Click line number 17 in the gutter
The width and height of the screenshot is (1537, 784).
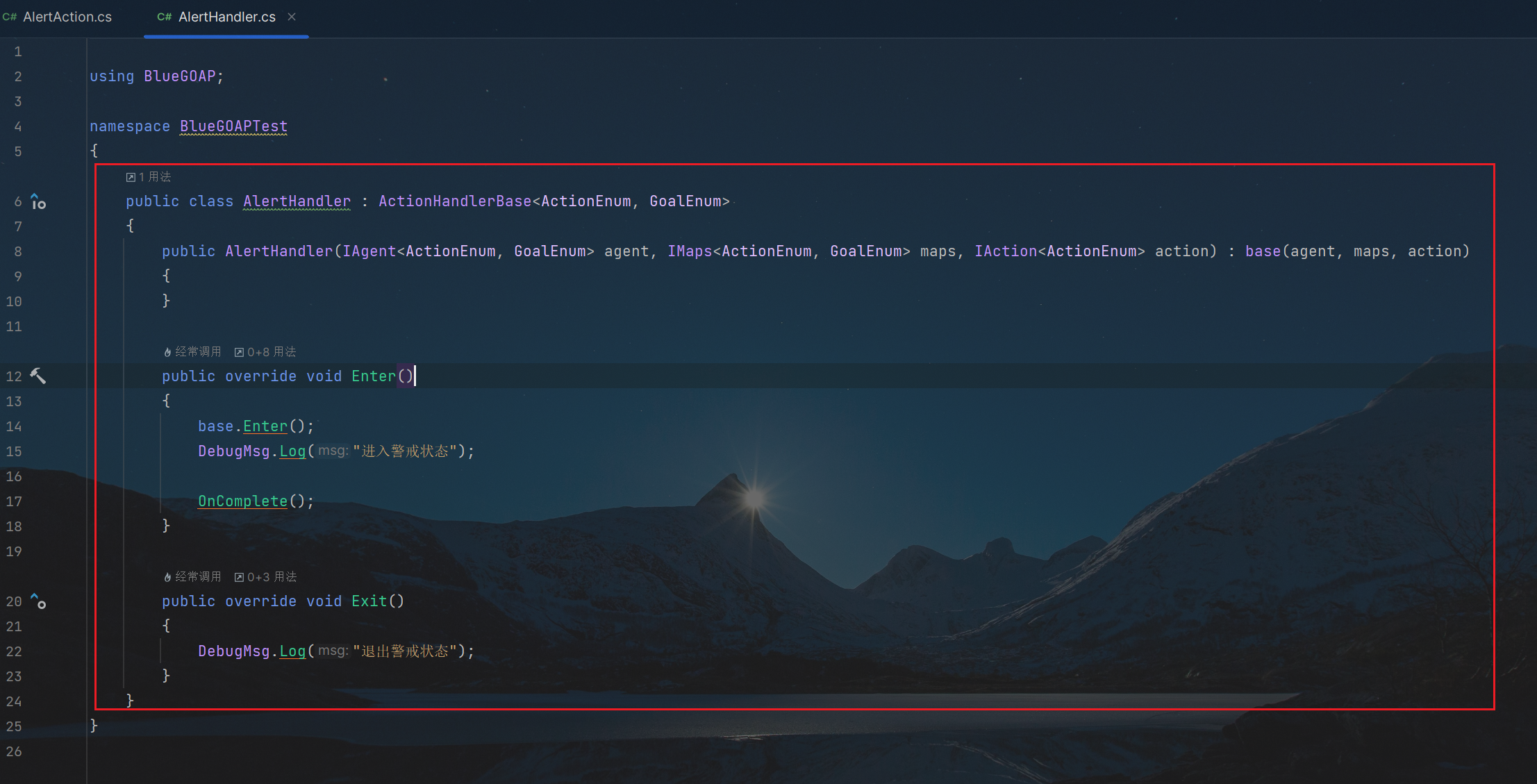coord(14,501)
